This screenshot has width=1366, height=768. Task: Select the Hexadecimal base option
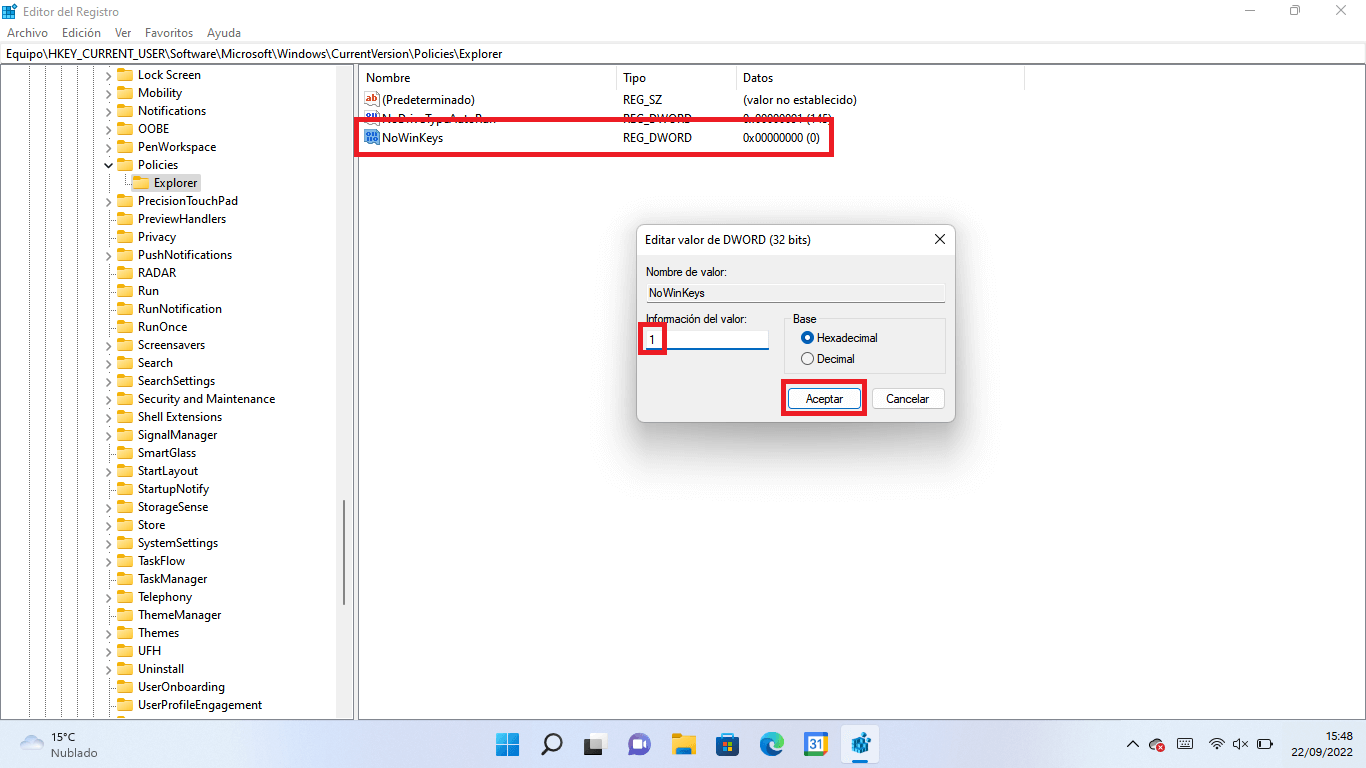[x=808, y=338]
